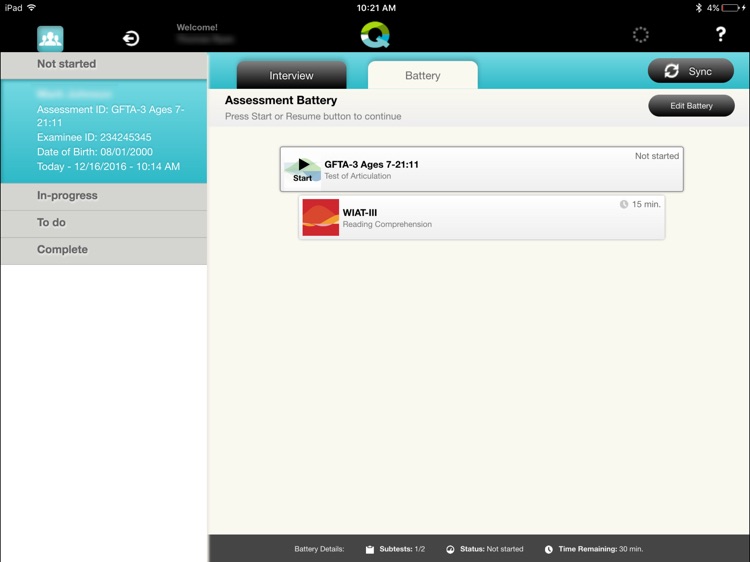Tap the Q-interactive logo

click(375, 35)
